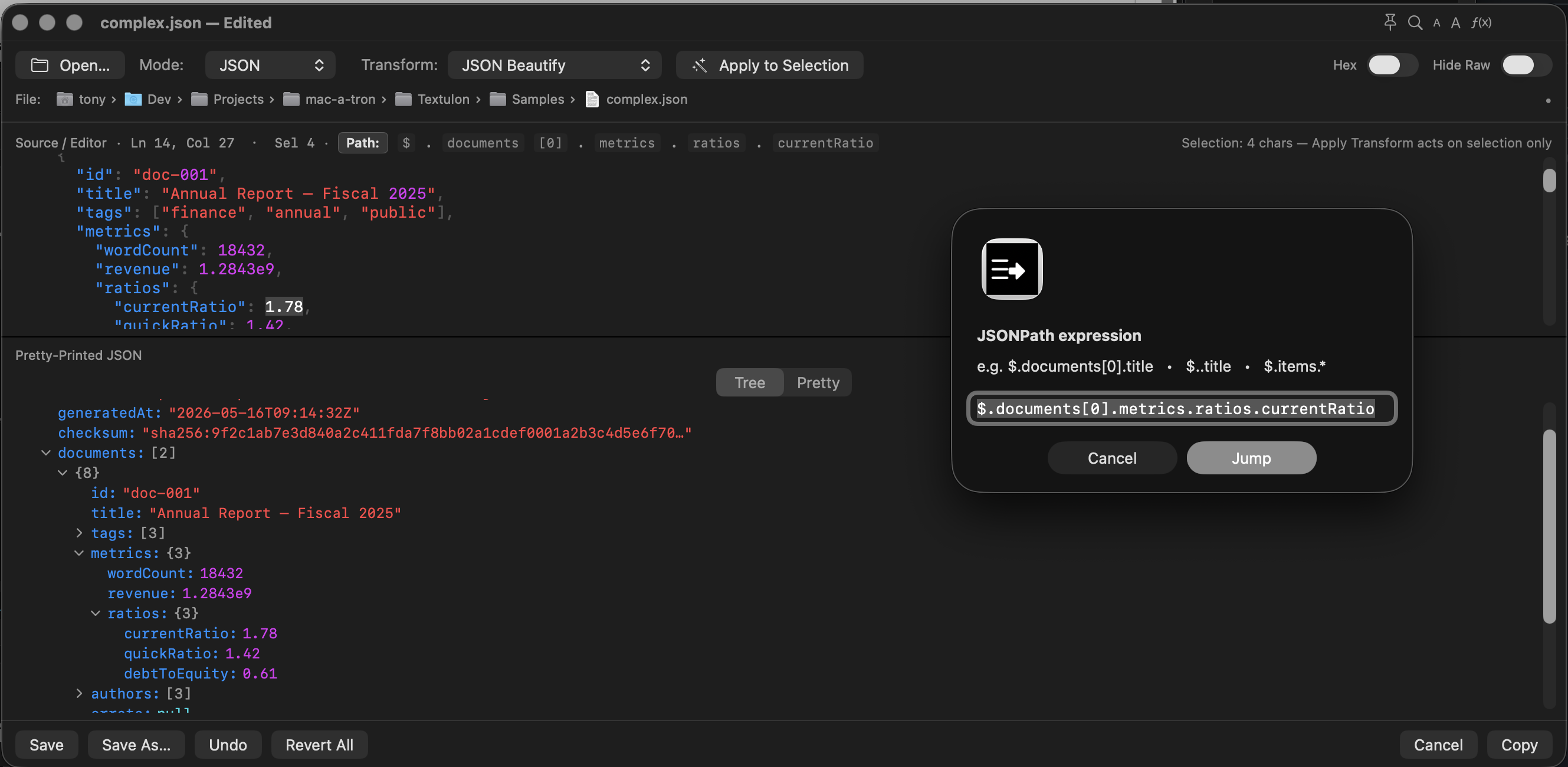Click the Open... button
This screenshot has width=1568, height=767.
pos(70,65)
